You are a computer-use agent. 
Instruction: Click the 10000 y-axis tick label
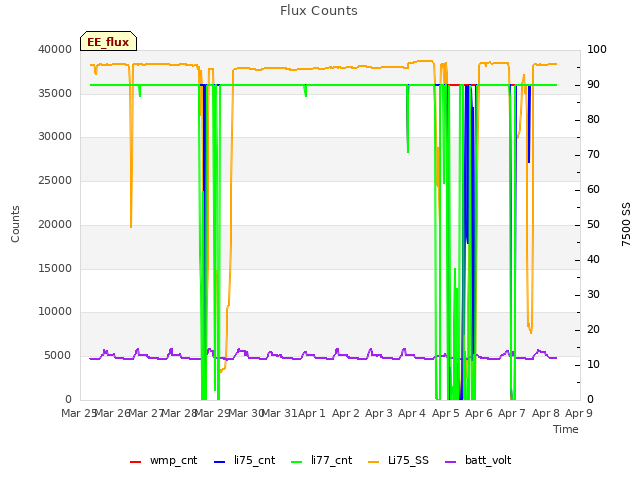[x=55, y=312]
